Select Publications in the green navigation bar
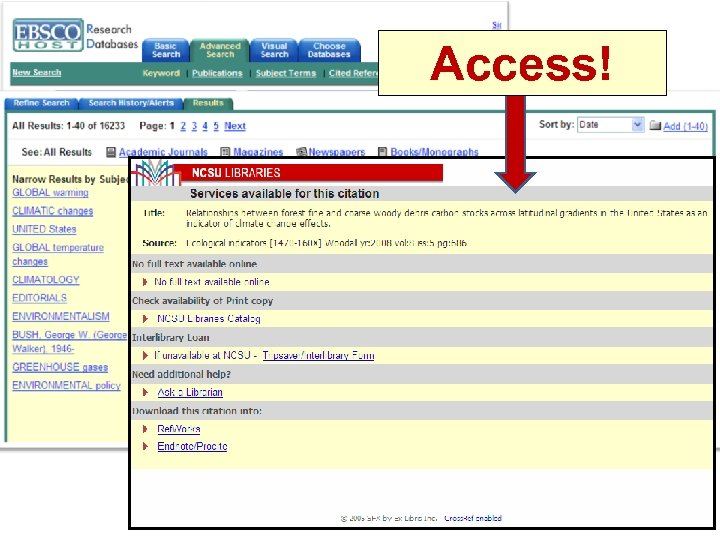The image size is (720, 540). click(217, 73)
